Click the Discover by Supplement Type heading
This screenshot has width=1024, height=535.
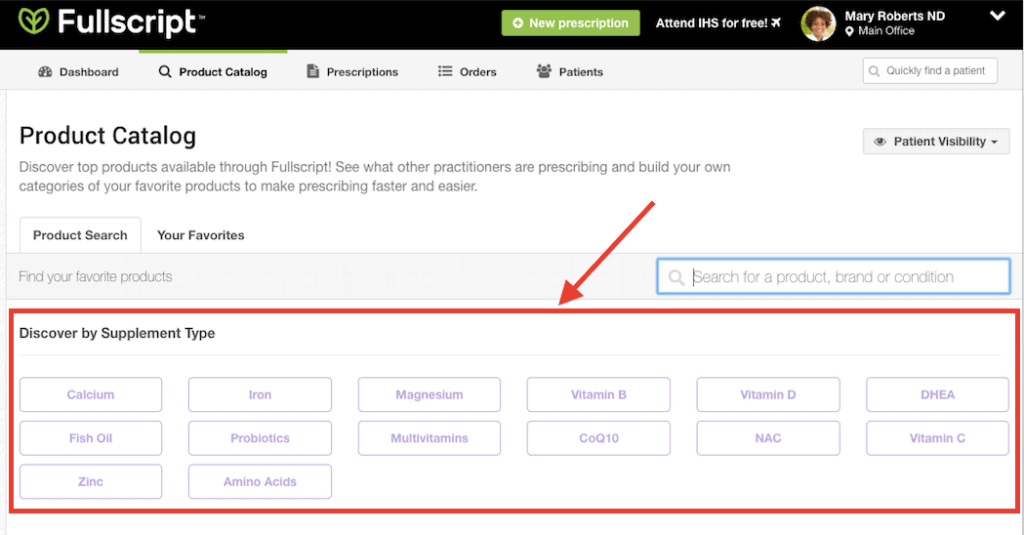(x=117, y=333)
